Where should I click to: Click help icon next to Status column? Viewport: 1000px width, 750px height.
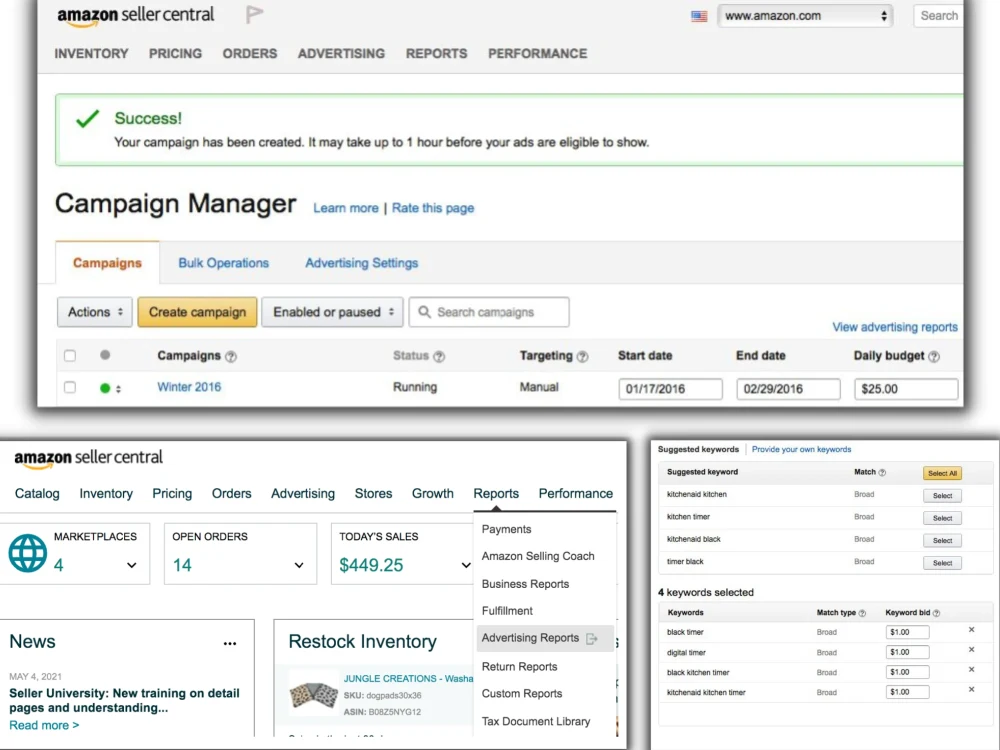(439, 357)
